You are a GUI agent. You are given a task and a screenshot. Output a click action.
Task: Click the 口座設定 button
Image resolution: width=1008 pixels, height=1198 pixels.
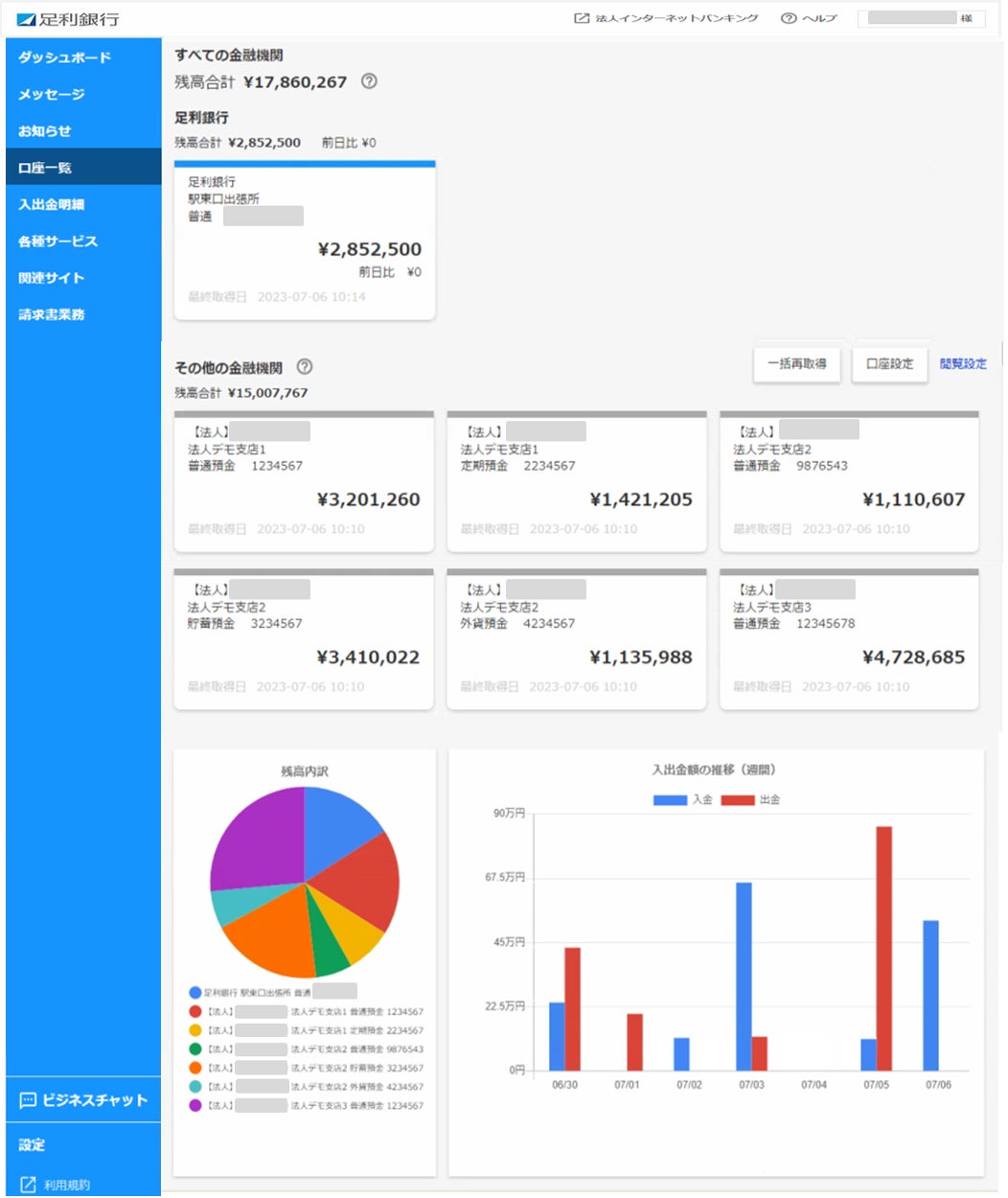pyautogui.click(x=890, y=364)
